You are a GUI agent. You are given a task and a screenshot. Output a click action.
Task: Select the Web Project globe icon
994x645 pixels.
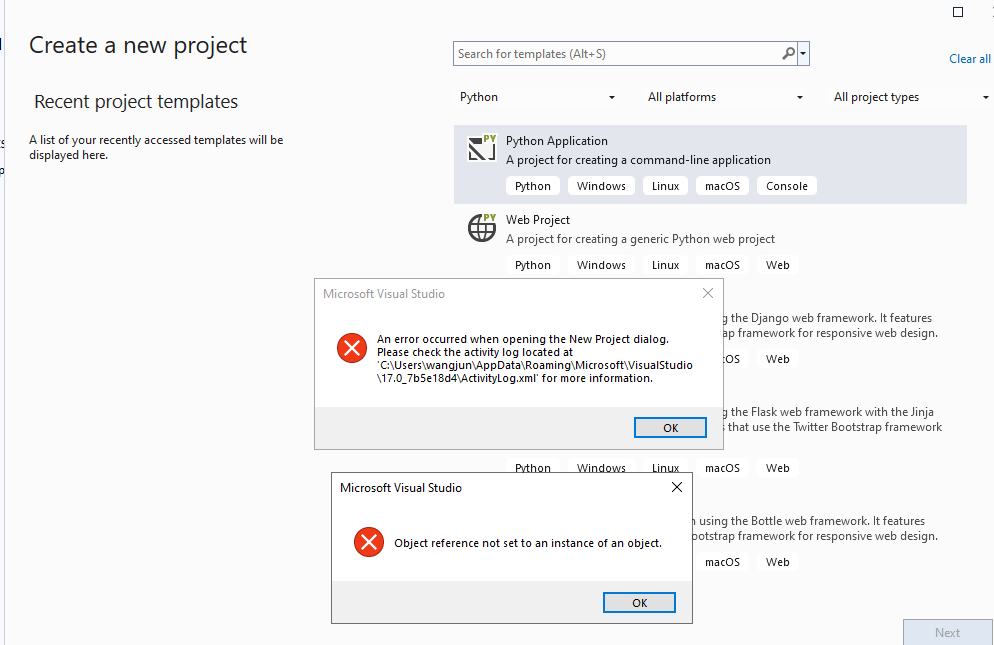(482, 228)
